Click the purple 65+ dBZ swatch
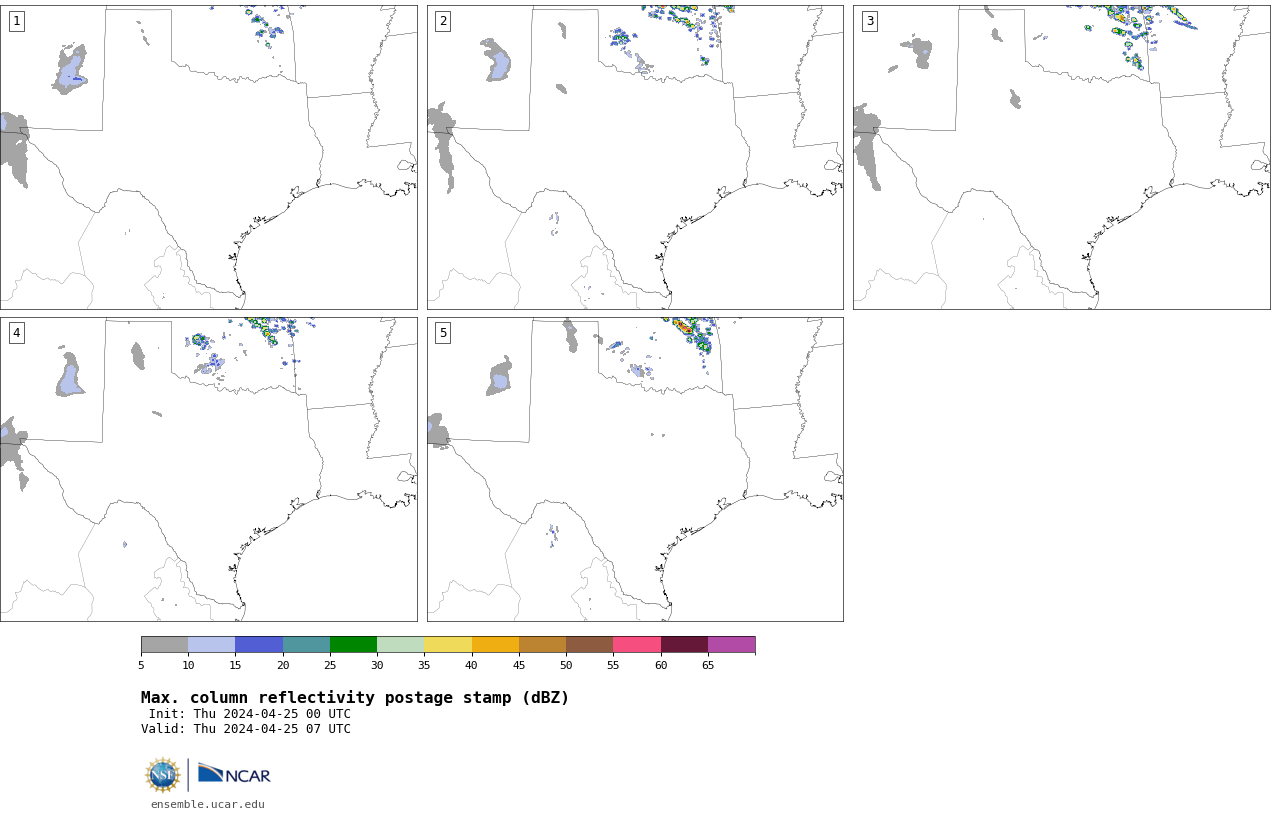 pos(731,644)
